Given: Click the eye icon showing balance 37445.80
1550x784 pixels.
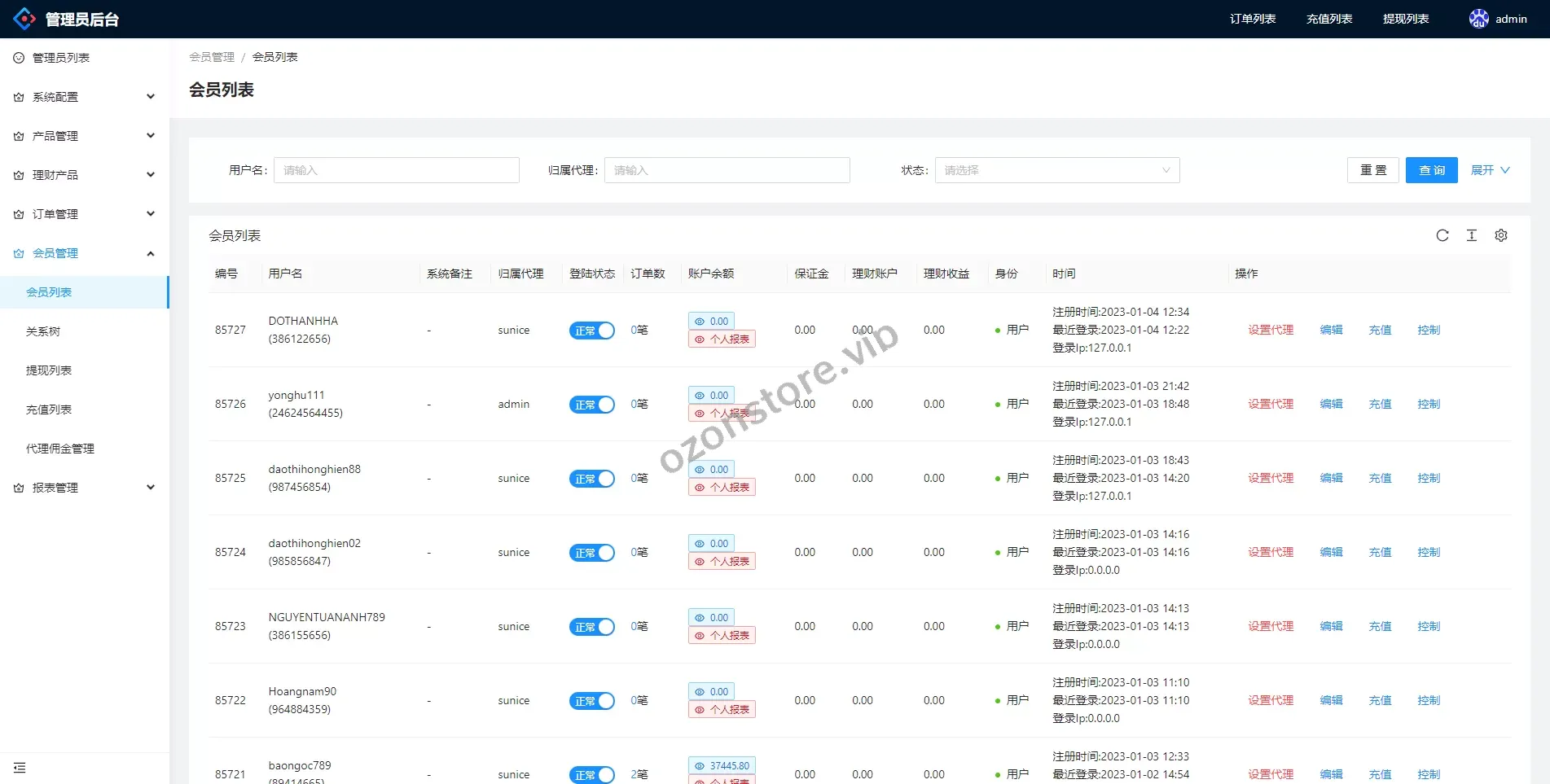Looking at the screenshot, I should (x=700, y=765).
